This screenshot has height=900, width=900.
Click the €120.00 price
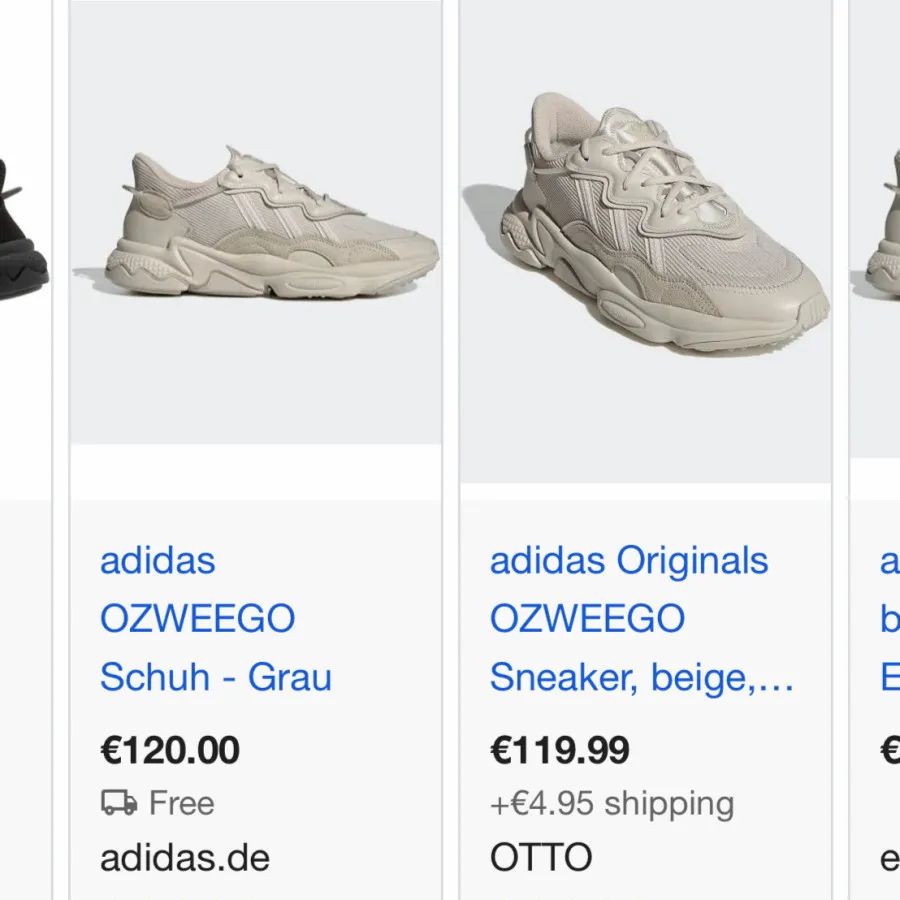170,750
